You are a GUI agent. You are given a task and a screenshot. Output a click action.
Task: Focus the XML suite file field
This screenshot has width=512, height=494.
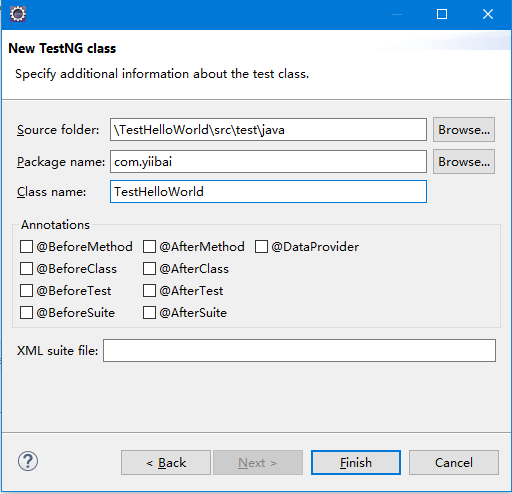point(299,351)
